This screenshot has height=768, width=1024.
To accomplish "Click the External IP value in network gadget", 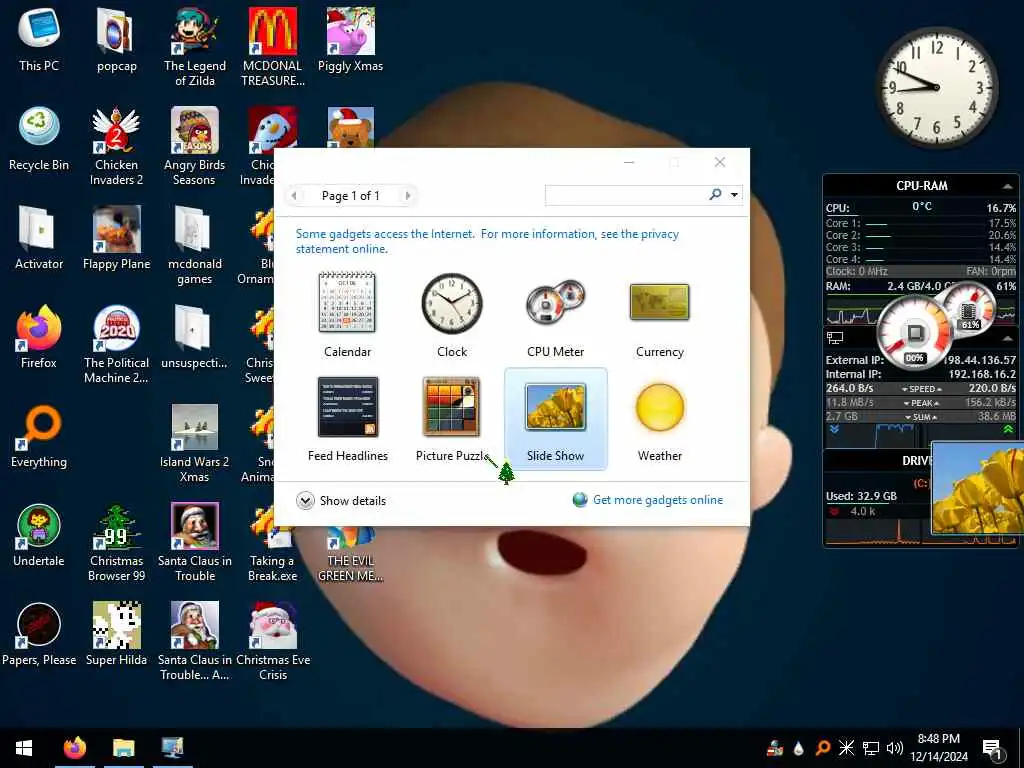I will click(x=980, y=360).
